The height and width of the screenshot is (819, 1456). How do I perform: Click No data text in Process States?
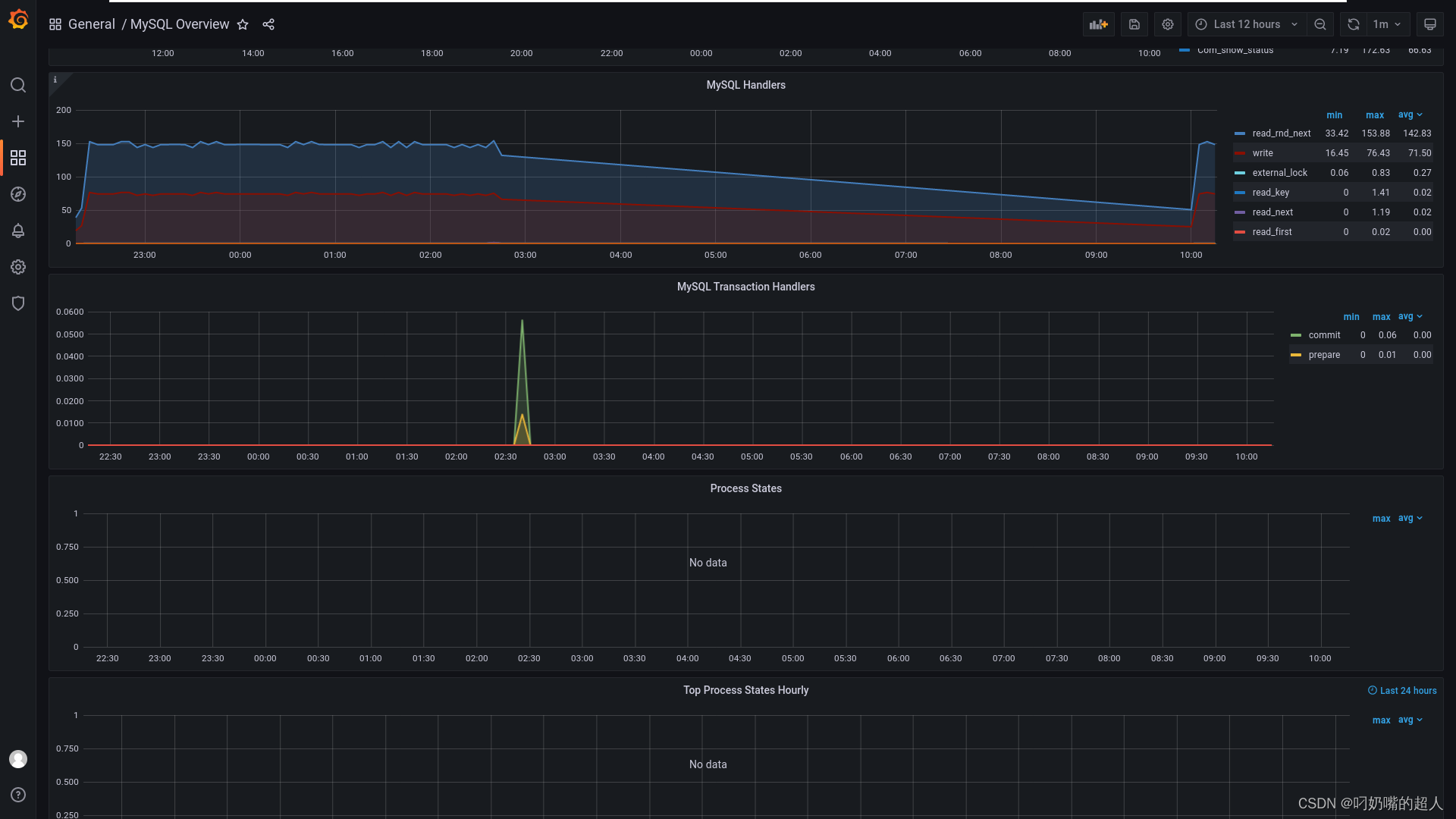tap(708, 563)
